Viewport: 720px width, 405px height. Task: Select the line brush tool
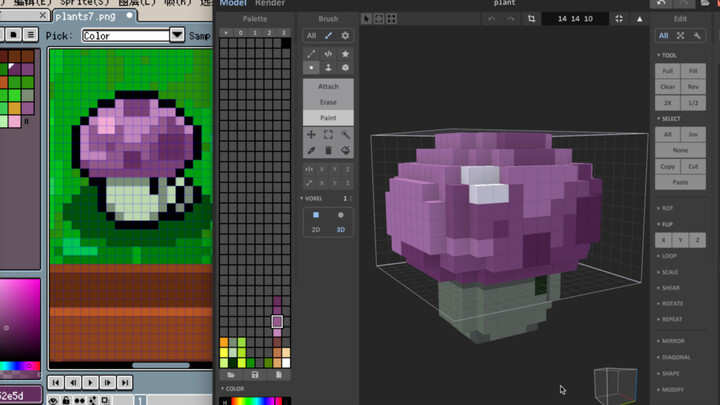tap(311, 54)
